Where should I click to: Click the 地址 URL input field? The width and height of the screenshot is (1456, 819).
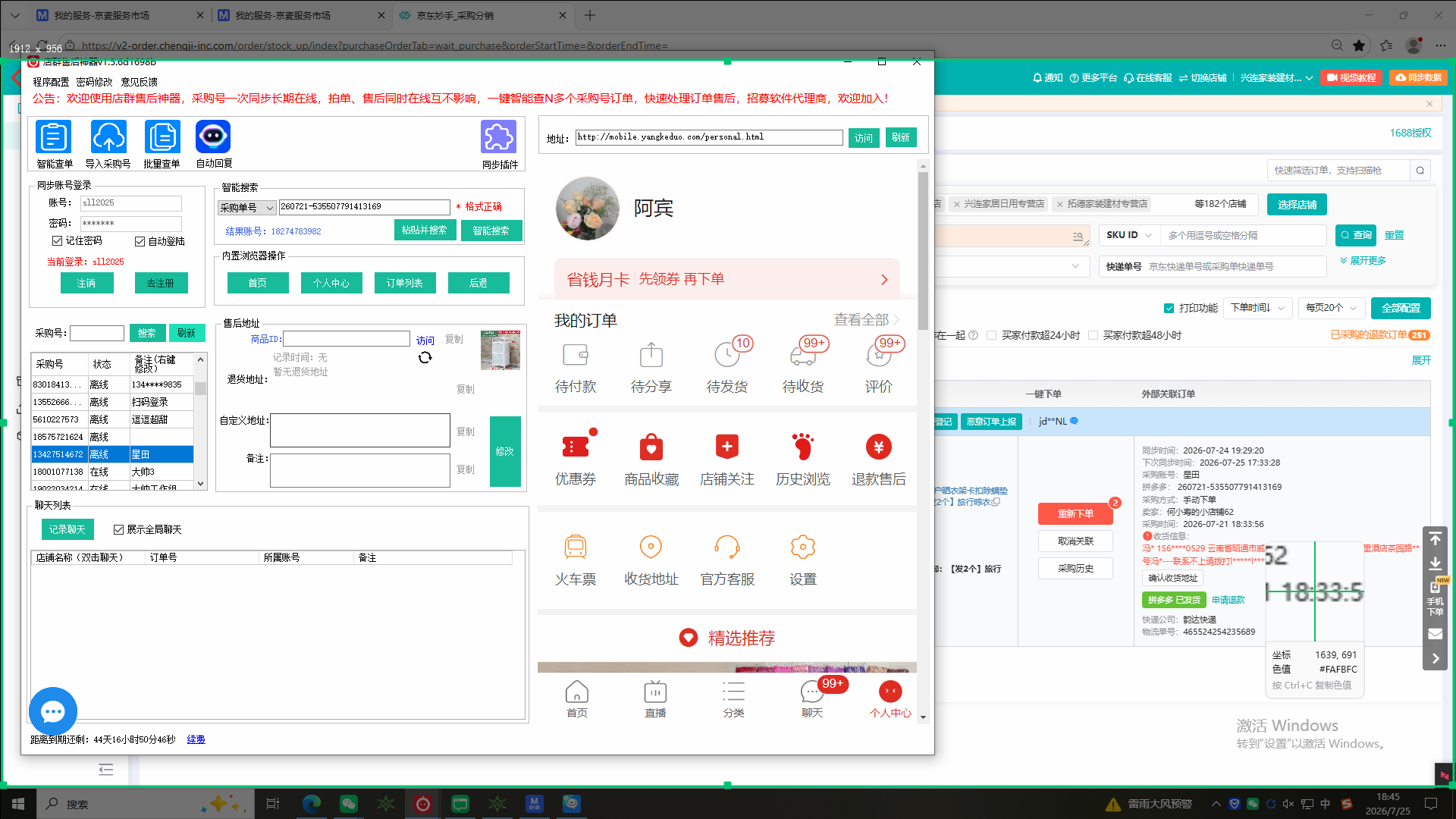709,137
